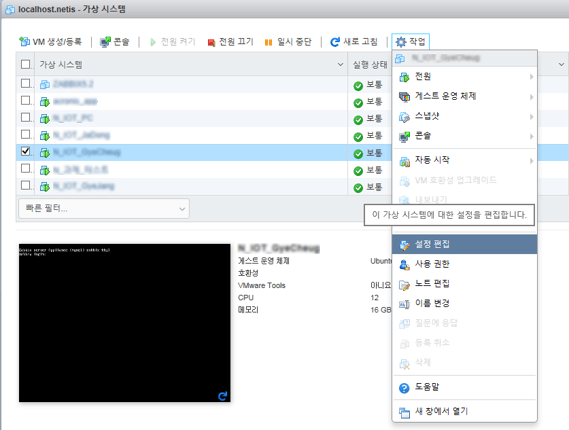The image size is (569, 430).
Task: Open the N_과제_테스트 VM name link
Action: coord(81,169)
